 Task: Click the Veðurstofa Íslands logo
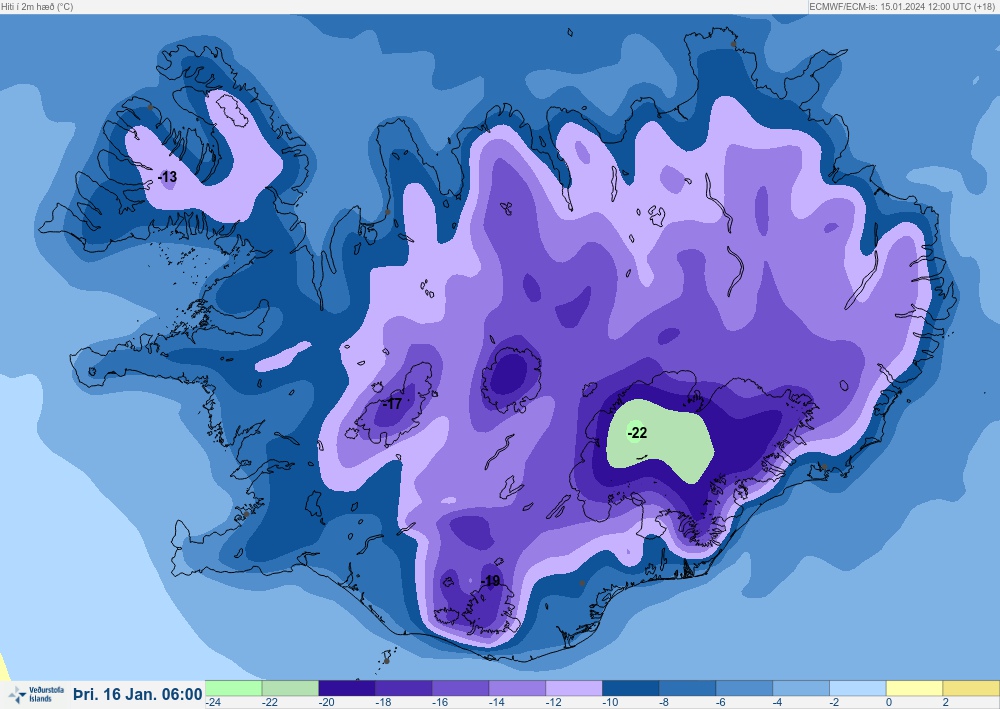(x=36, y=694)
